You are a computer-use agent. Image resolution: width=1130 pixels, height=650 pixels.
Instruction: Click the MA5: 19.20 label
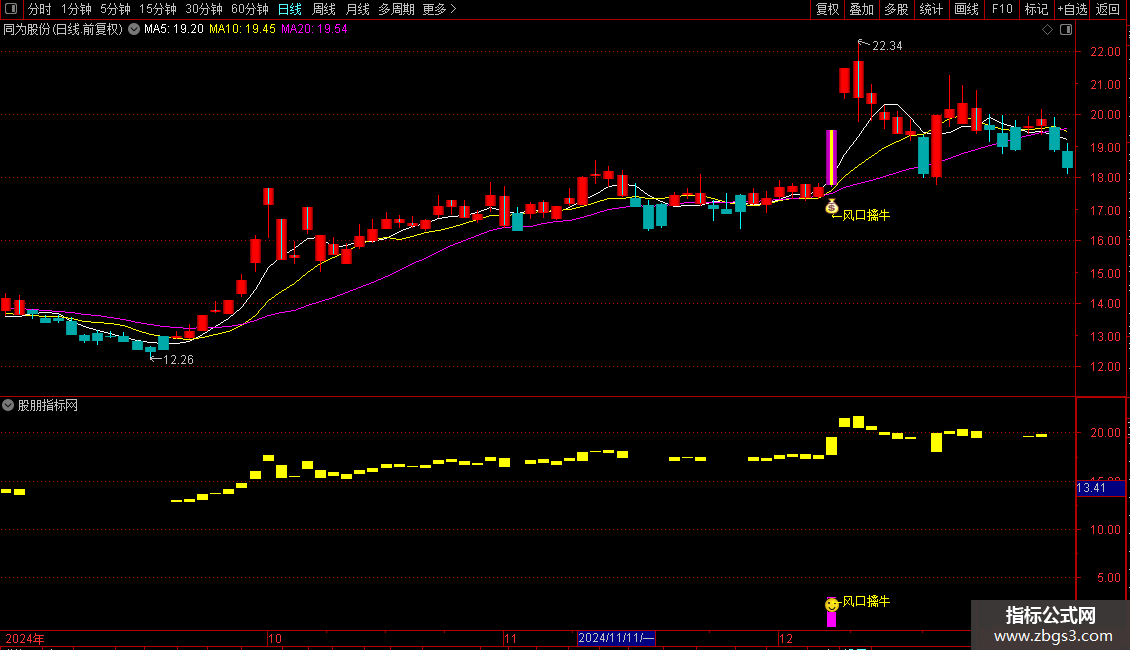tap(174, 29)
